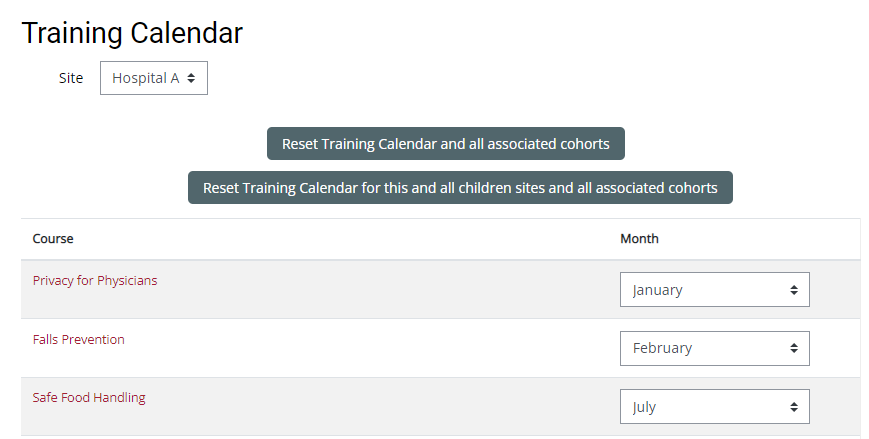Click the up-down arrow icon beside January
Image resolution: width=869 pixels, height=439 pixels.
[794, 290]
